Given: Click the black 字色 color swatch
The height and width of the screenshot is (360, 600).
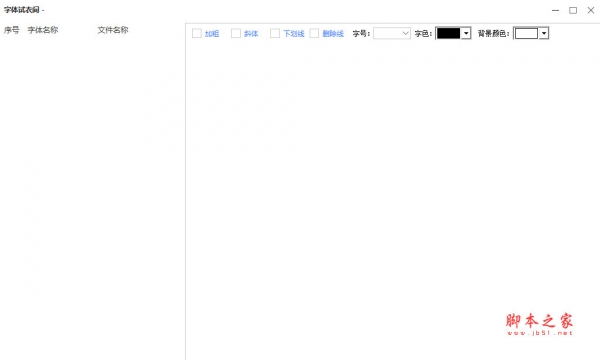Looking at the screenshot, I should pos(448,33).
